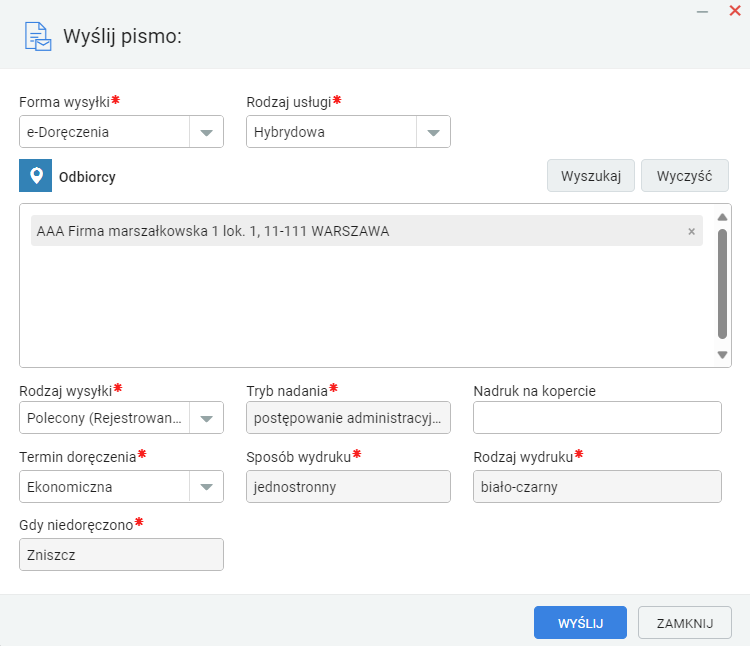Expand the Termin doręczenia dropdown
Screen dimensions: 750x646
click(x=206, y=487)
